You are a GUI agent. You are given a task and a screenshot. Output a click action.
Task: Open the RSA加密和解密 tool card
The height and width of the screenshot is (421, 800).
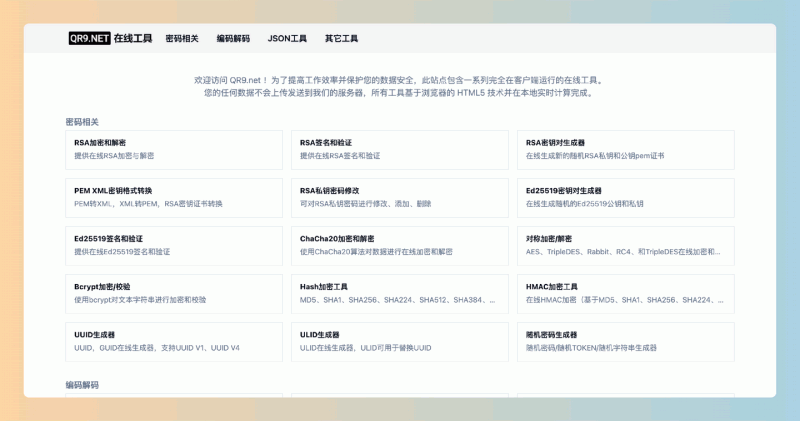tap(174, 150)
